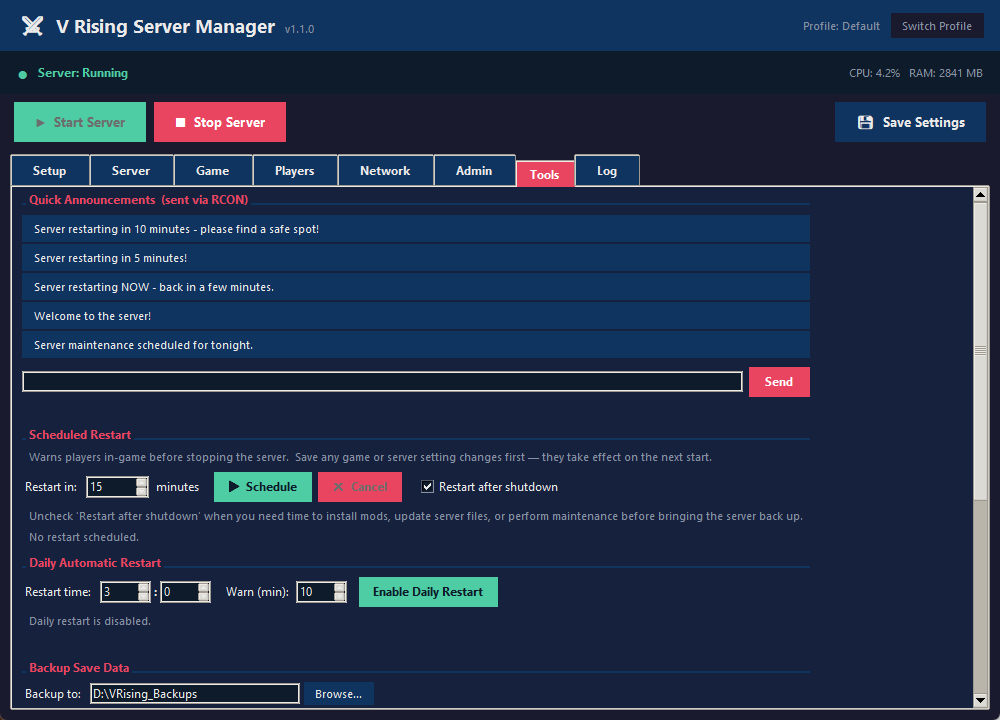1000x720 pixels.
Task: Click the restart hour field showing 3
Action: pos(120,592)
